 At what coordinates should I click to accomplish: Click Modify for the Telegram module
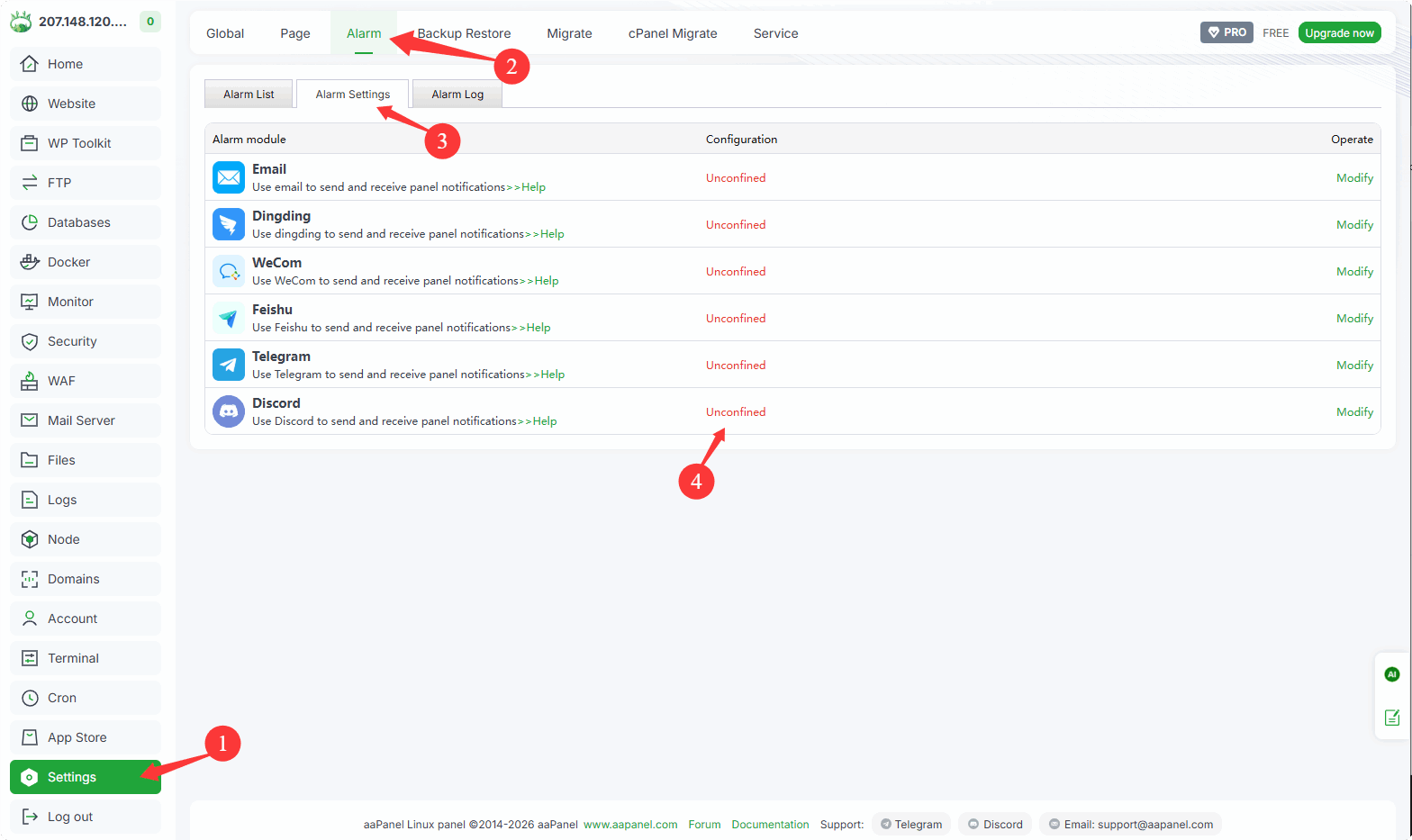(x=1354, y=366)
